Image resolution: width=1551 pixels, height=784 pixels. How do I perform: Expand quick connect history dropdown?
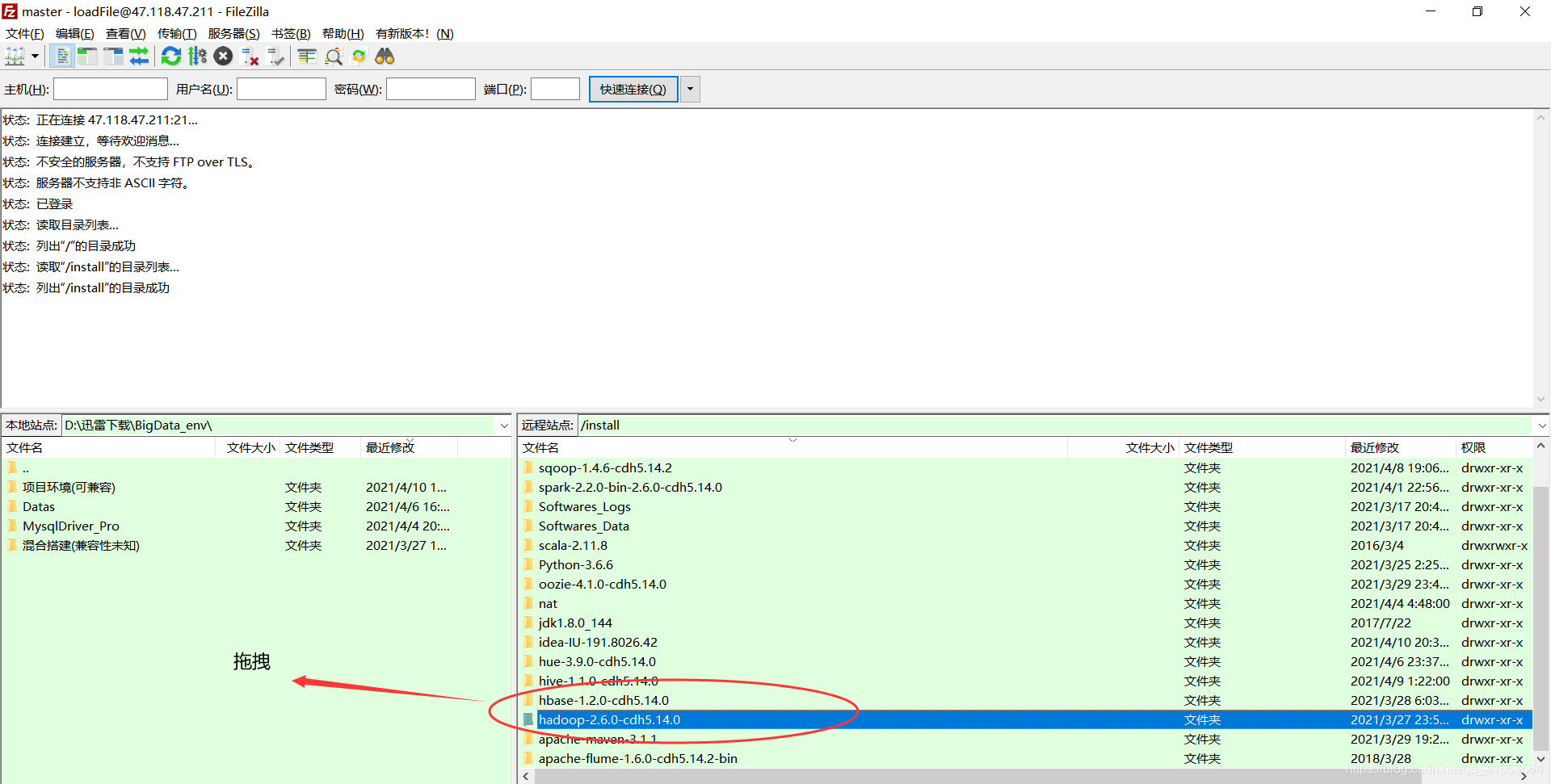pyautogui.click(x=690, y=89)
